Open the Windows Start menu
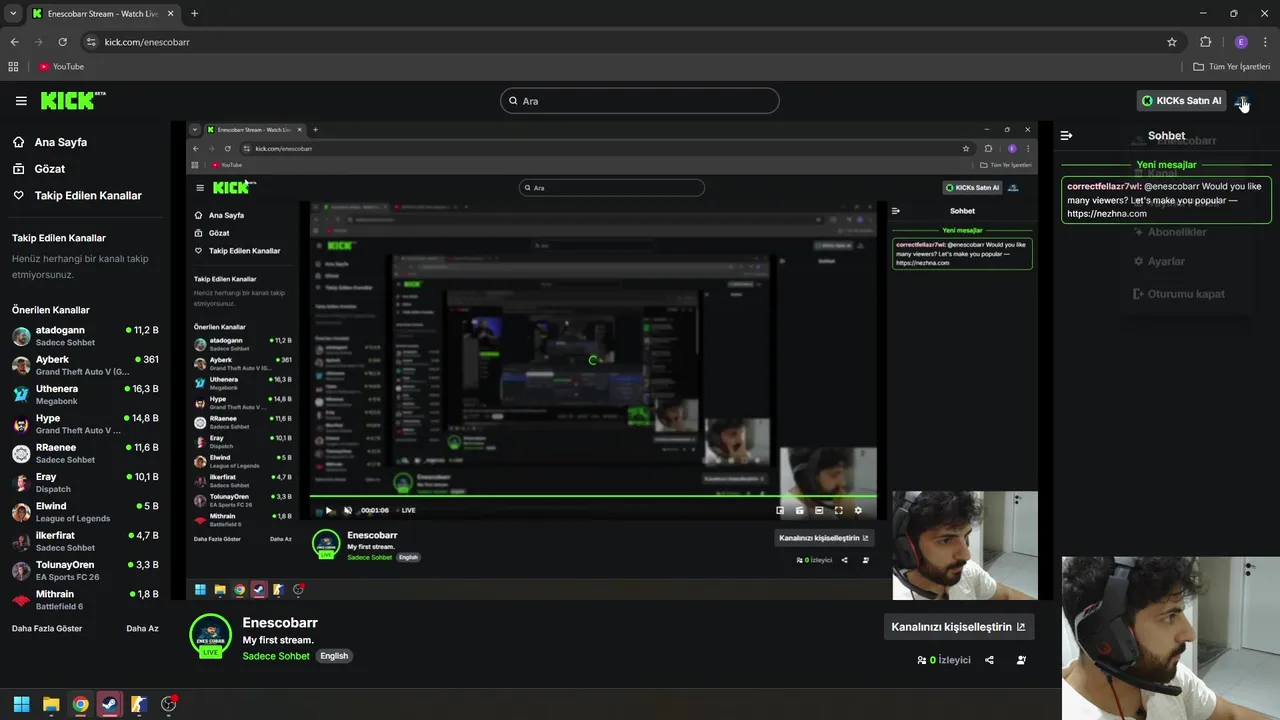Screen dimensions: 1280x720 [x=21, y=704]
